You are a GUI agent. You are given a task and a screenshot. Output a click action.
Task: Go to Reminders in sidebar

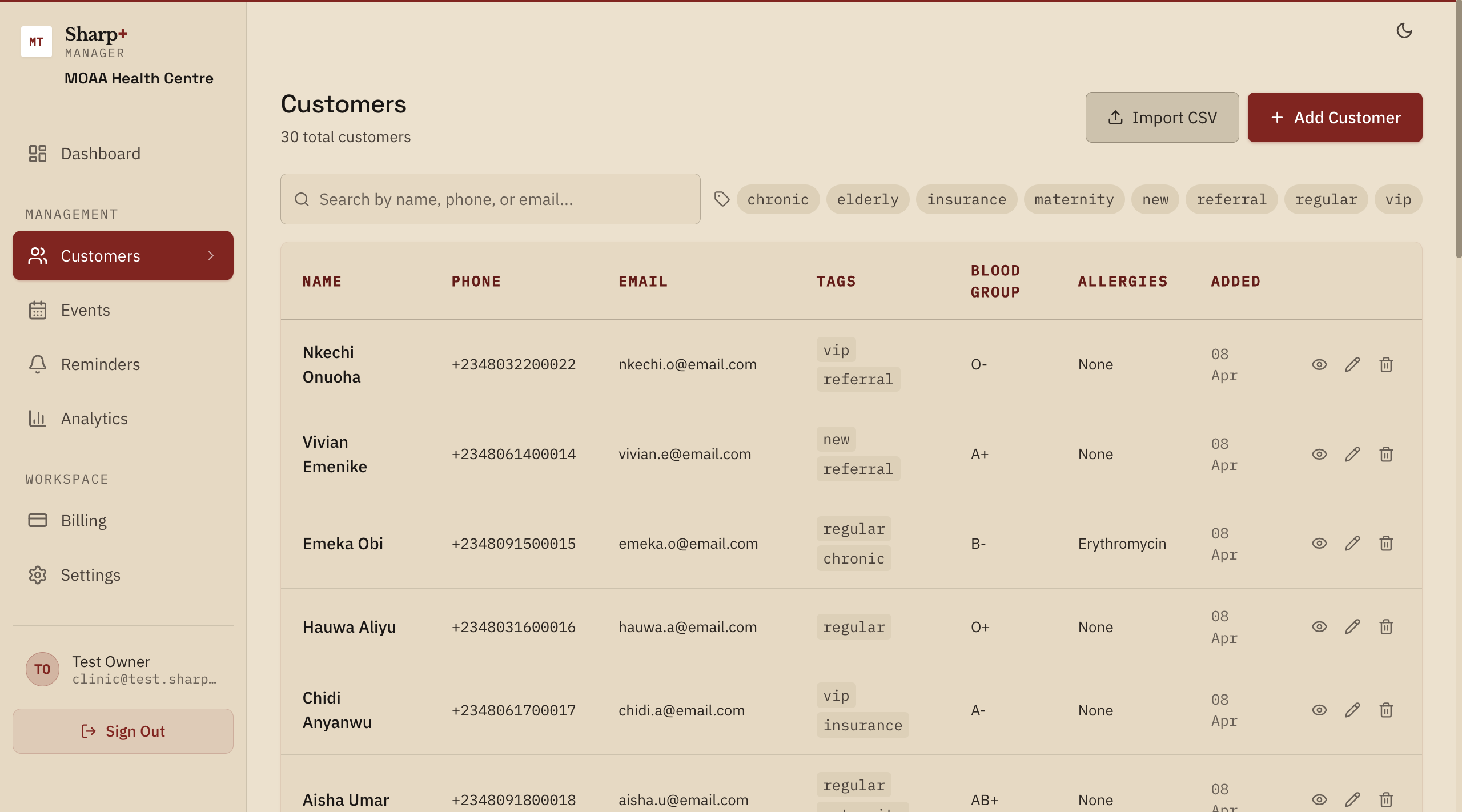coord(100,364)
